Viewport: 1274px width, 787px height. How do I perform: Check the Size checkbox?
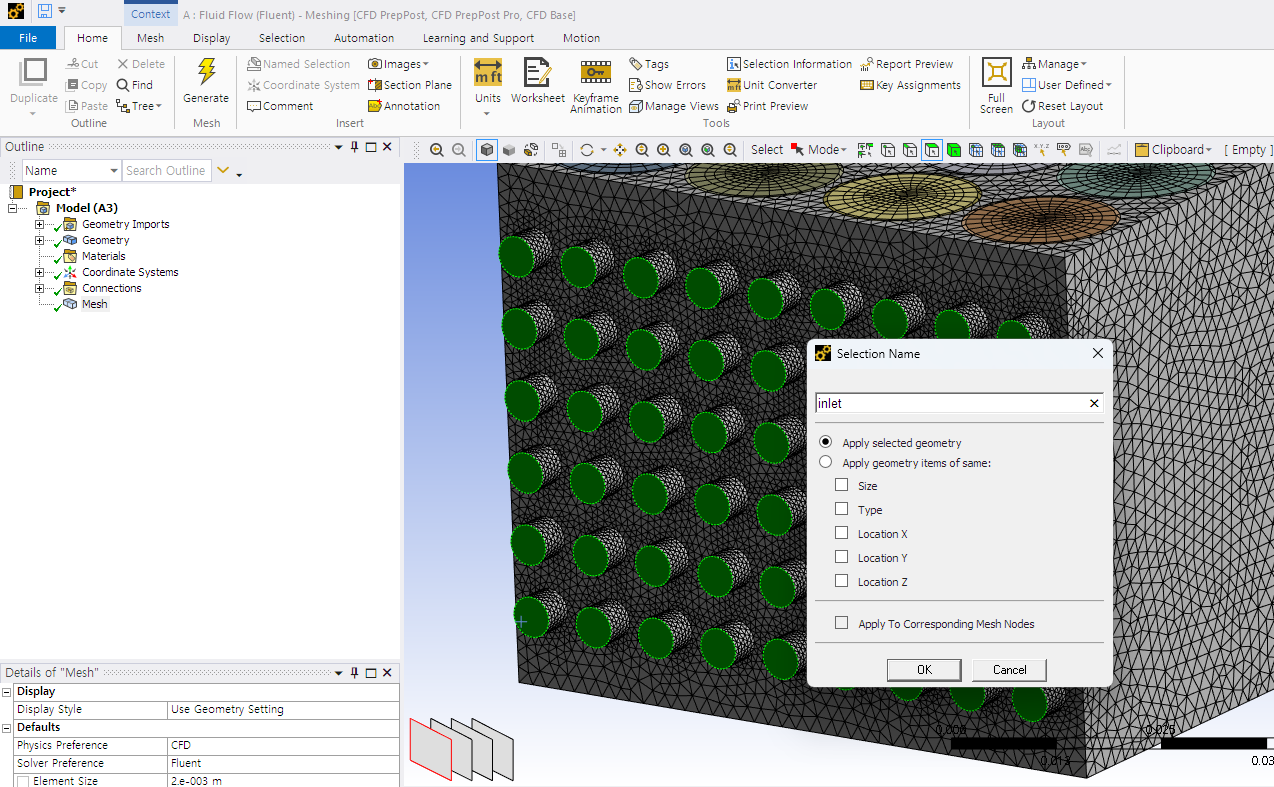click(x=841, y=485)
